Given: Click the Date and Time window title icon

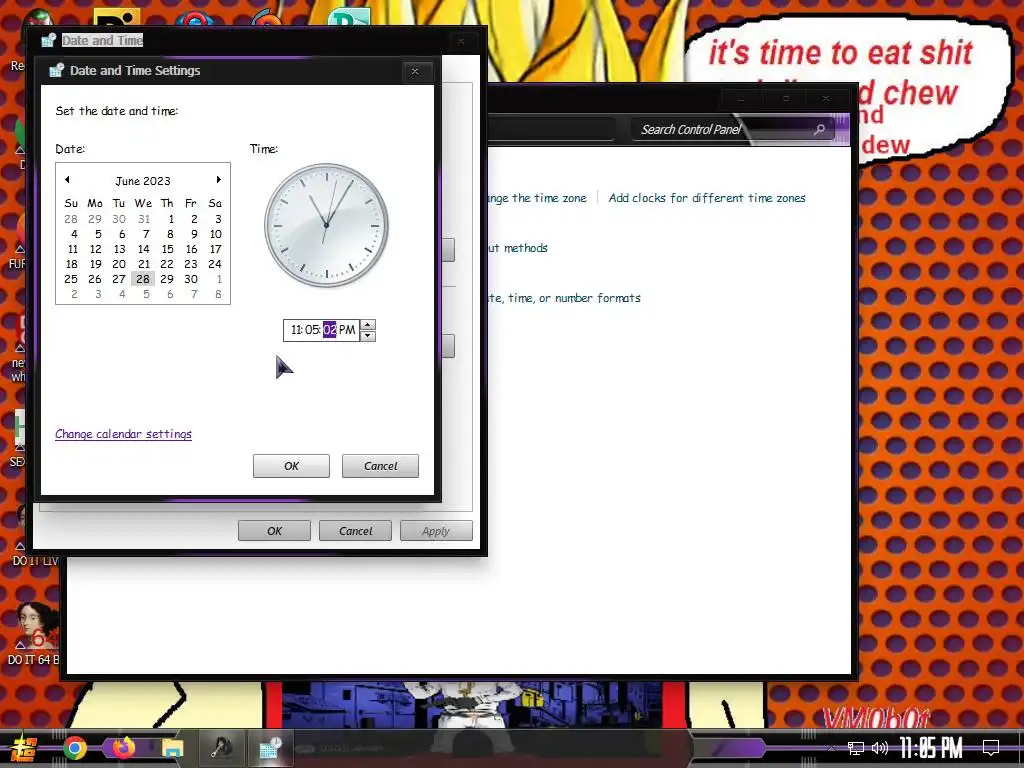Looking at the screenshot, I should click(48, 40).
